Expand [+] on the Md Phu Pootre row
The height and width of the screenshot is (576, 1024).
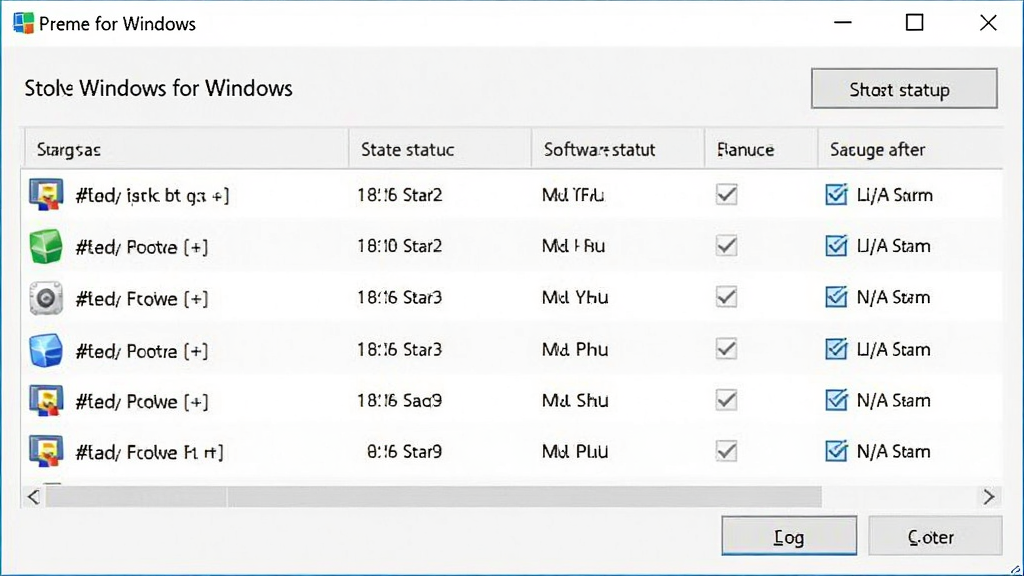[196, 351]
